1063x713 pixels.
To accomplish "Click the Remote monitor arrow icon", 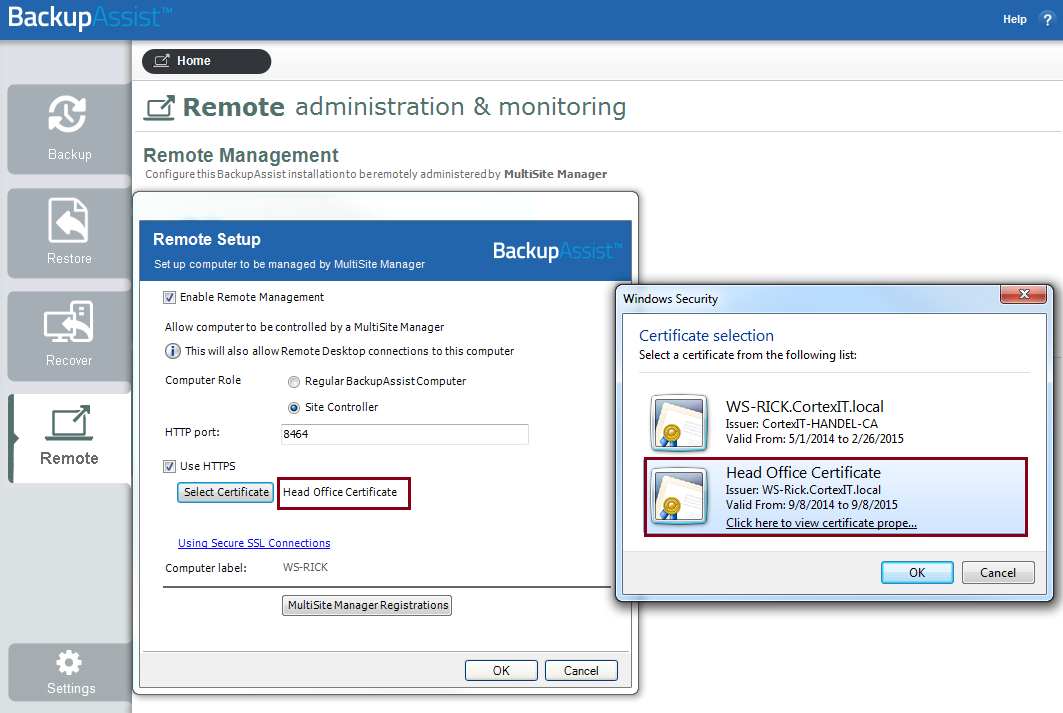I will click(68, 424).
